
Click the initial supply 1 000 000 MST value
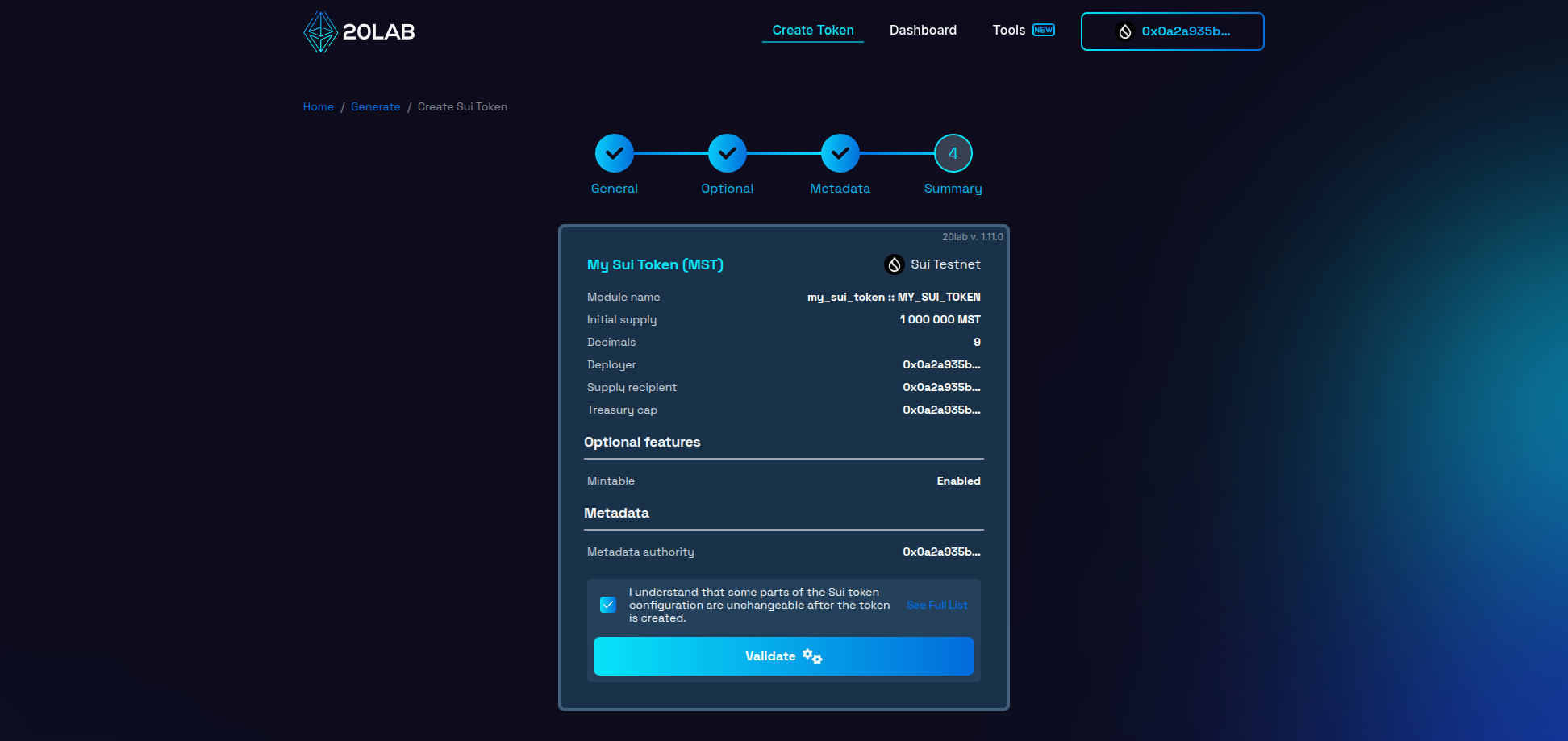(940, 319)
